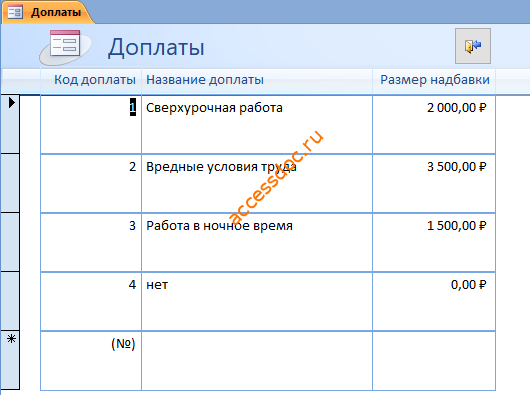Image resolution: width=530 pixels, height=395 pixels.
Task: Click the нет name field
Action: pos(257,301)
